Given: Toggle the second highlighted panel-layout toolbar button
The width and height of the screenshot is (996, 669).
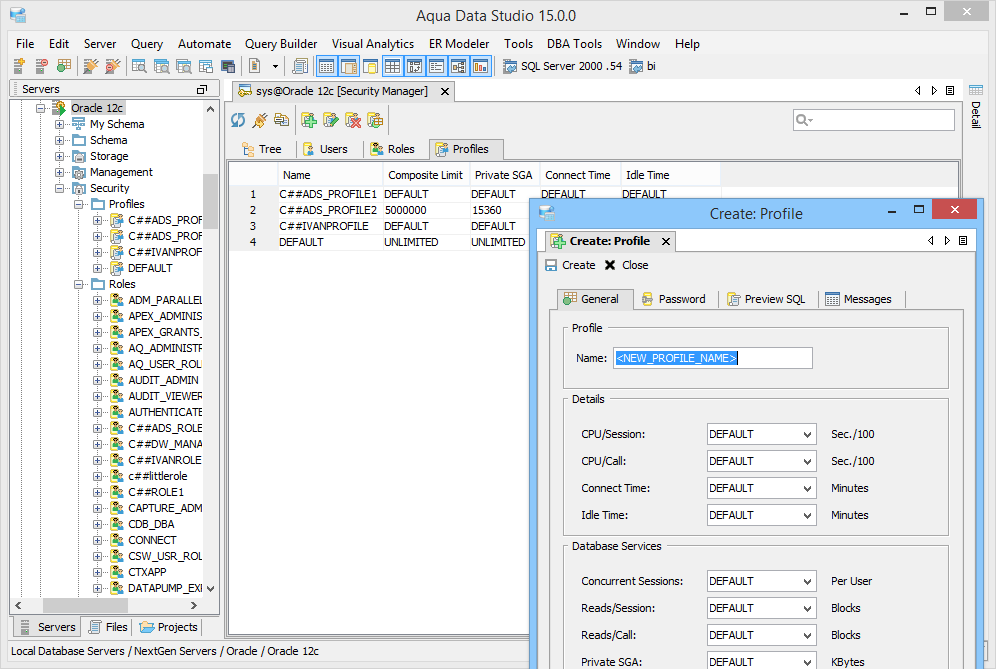Looking at the screenshot, I should 349,66.
